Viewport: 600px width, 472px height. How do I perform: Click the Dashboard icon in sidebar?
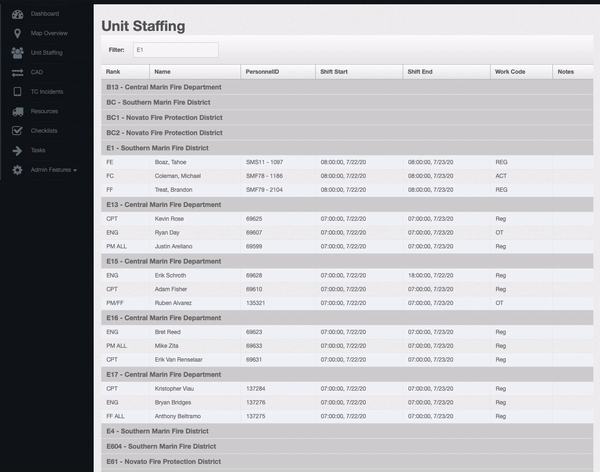tap(17, 14)
